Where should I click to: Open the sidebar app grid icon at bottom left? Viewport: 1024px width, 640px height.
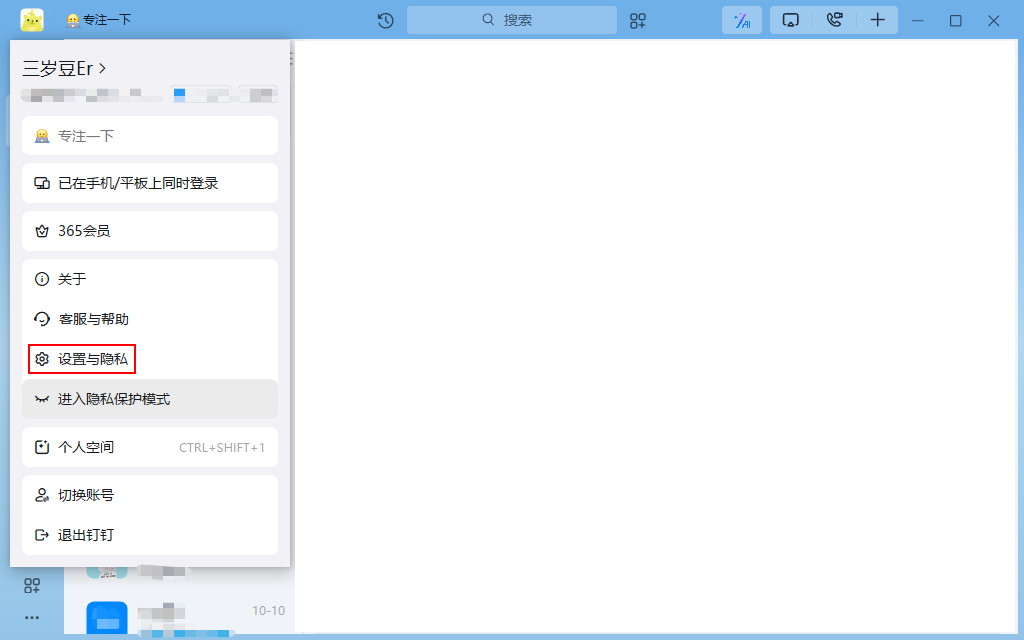tap(32, 586)
